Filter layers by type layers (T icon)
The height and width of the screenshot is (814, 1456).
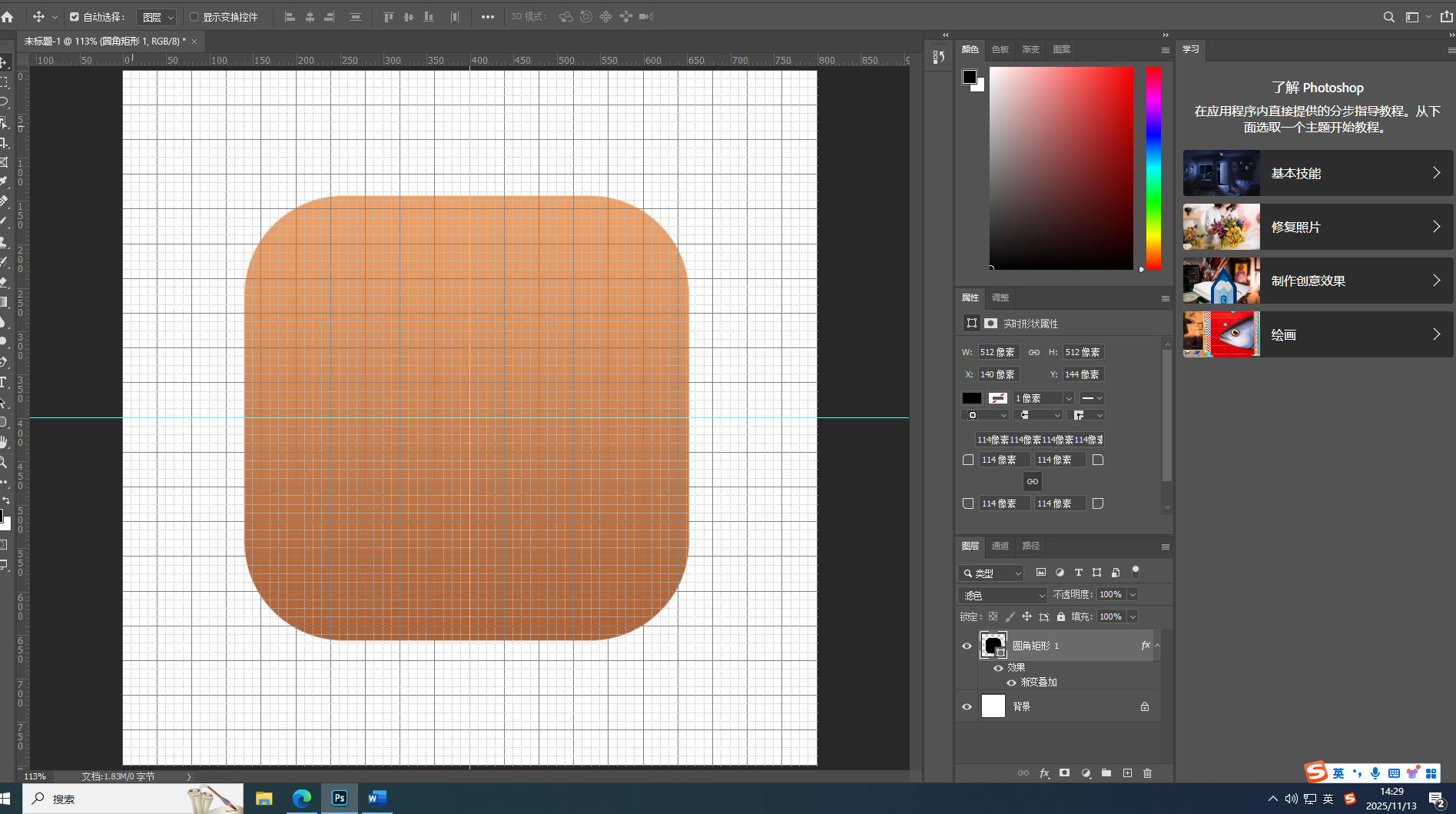pyautogui.click(x=1078, y=573)
